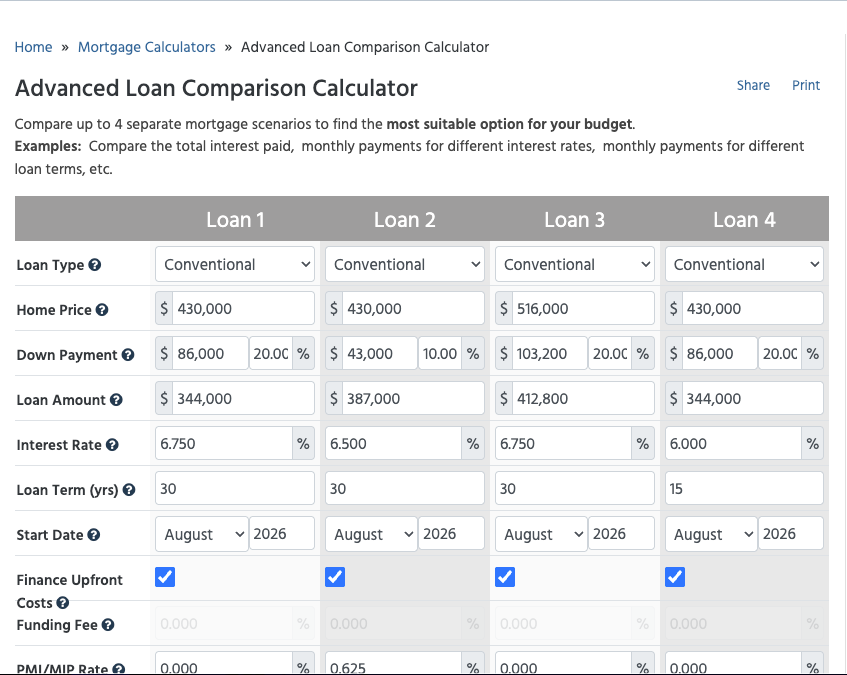Viewport: 847px width, 675px height.
Task: Open help icon next to Loan Amount
Action: (x=116, y=400)
